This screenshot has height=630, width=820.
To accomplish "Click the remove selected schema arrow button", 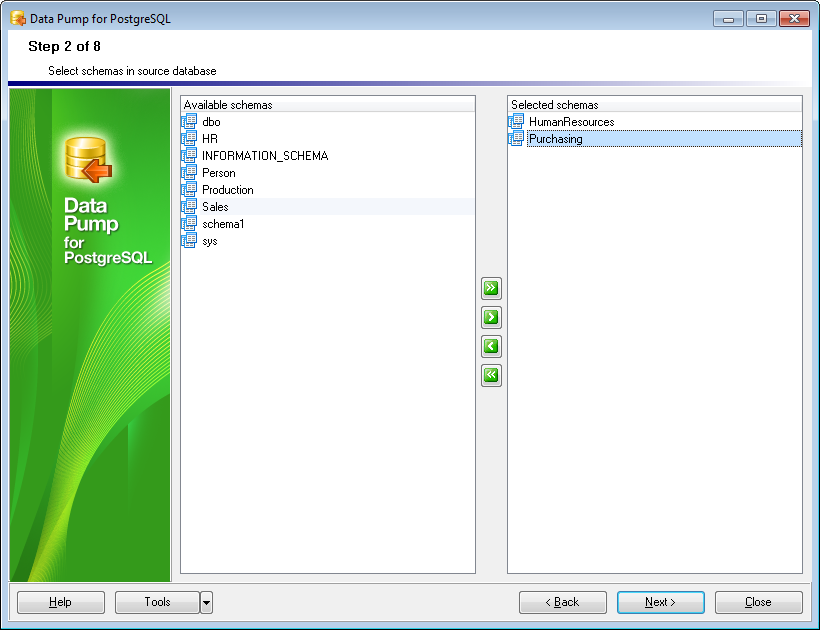I will point(491,347).
